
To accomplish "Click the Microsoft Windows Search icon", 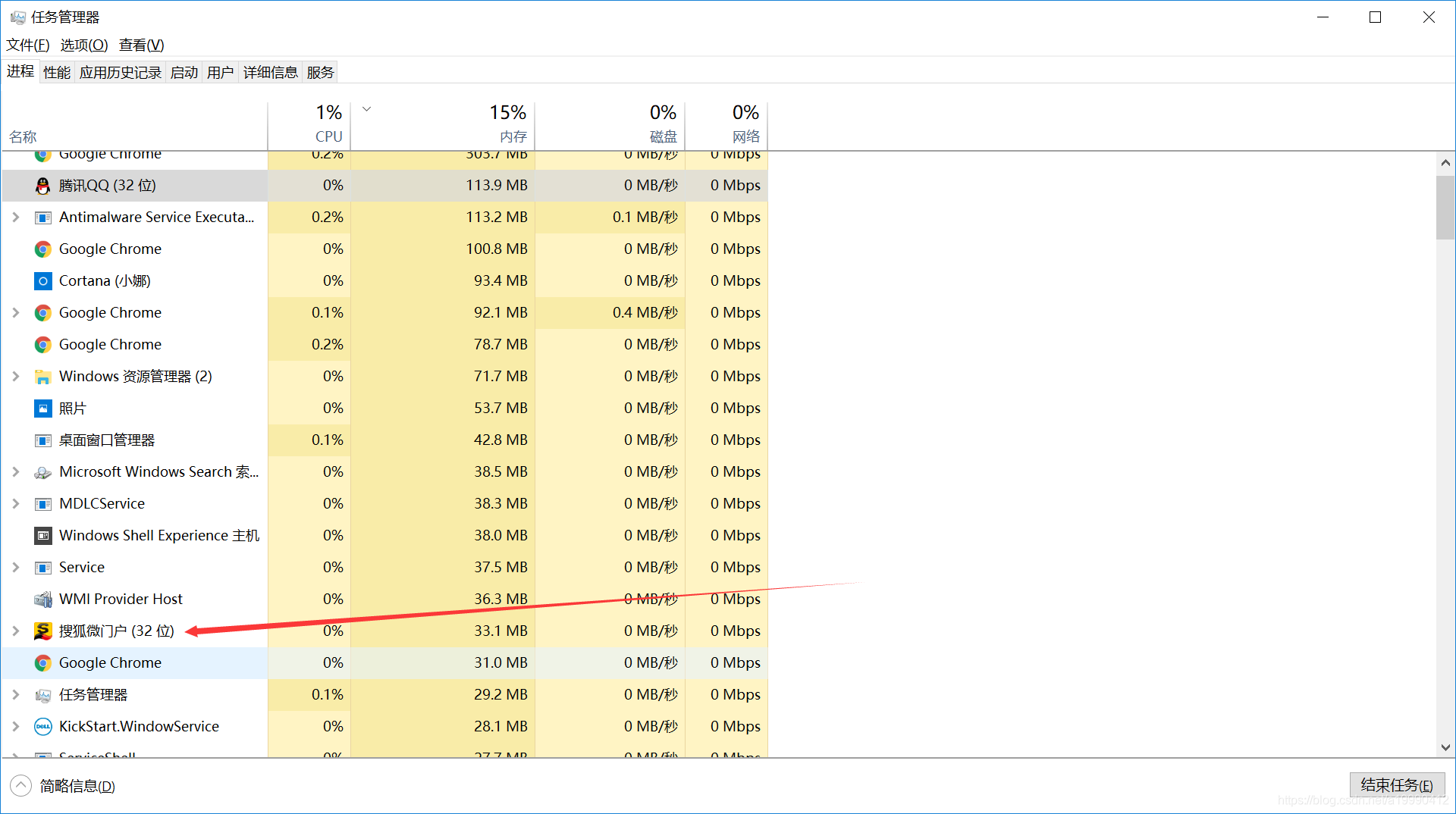I will click(x=43, y=472).
